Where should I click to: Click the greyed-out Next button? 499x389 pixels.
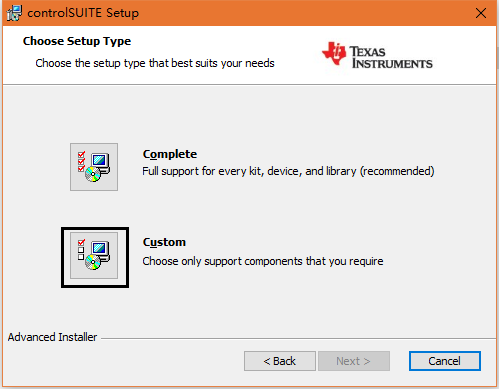[354, 361]
